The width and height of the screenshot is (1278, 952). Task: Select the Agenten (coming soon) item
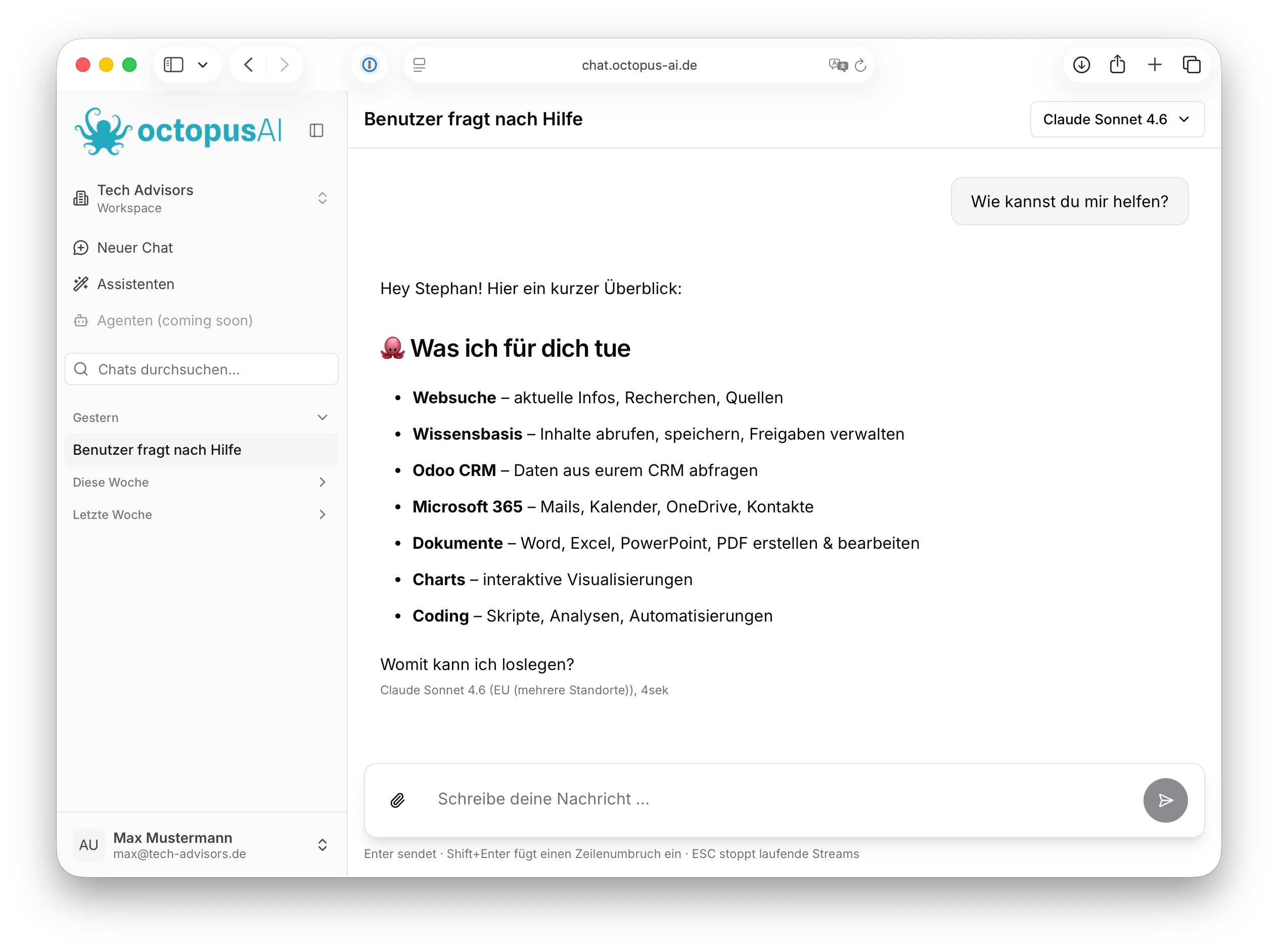click(175, 320)
